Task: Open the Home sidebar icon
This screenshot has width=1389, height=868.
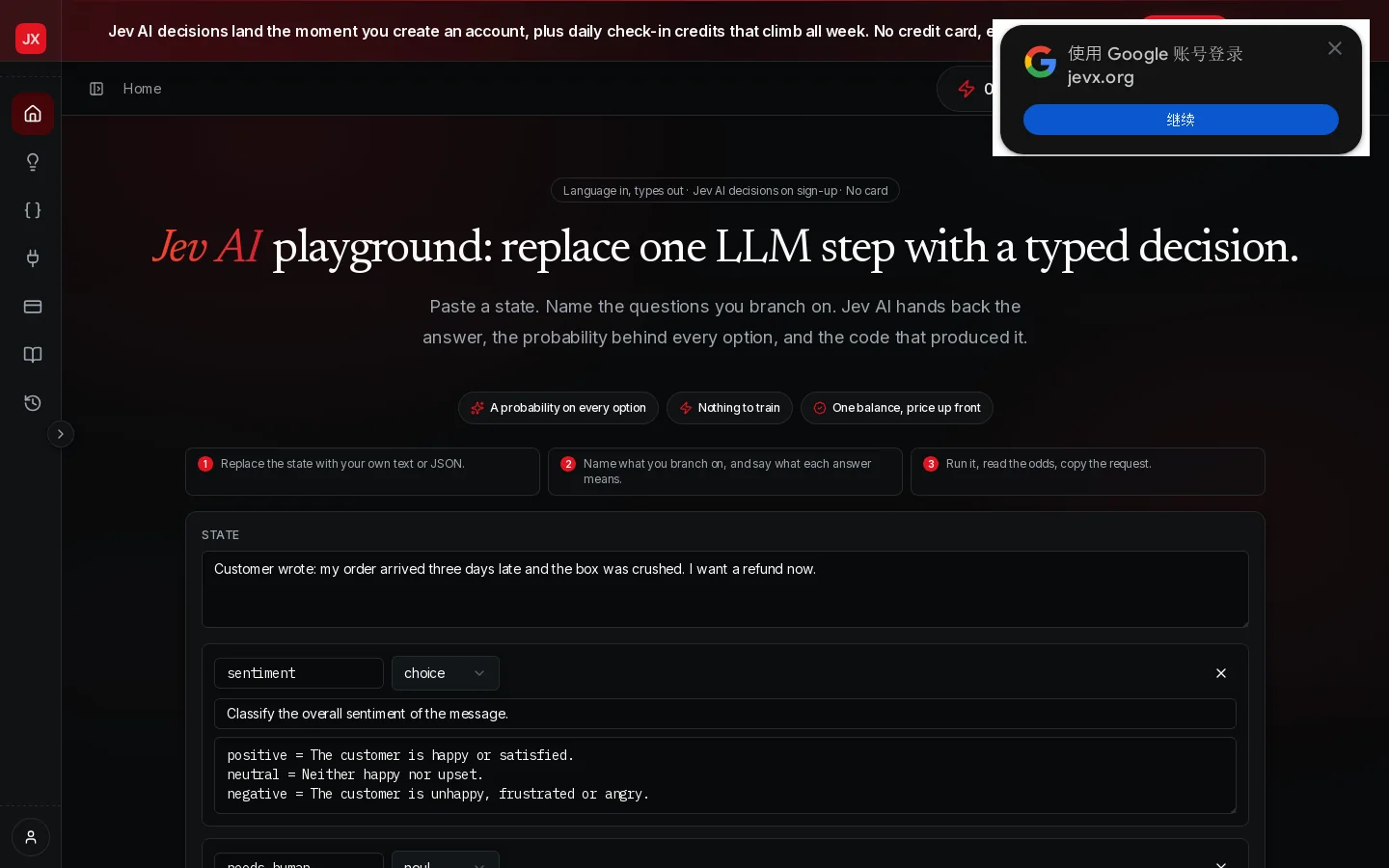Action: (x=33, y=114)
